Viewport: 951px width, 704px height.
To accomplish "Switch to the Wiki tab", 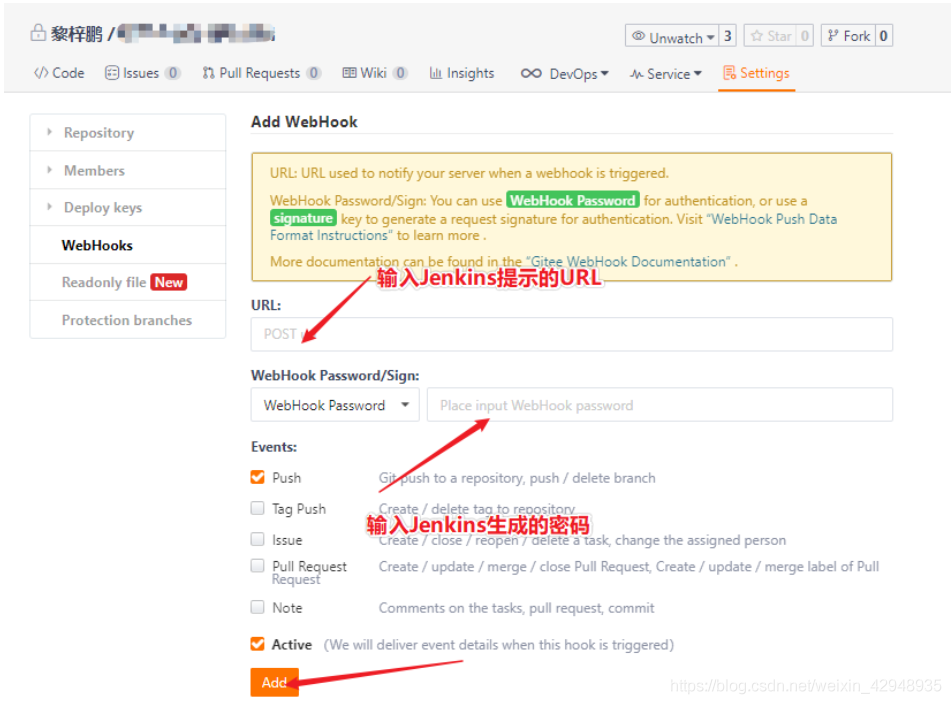I will click(375, 73).
